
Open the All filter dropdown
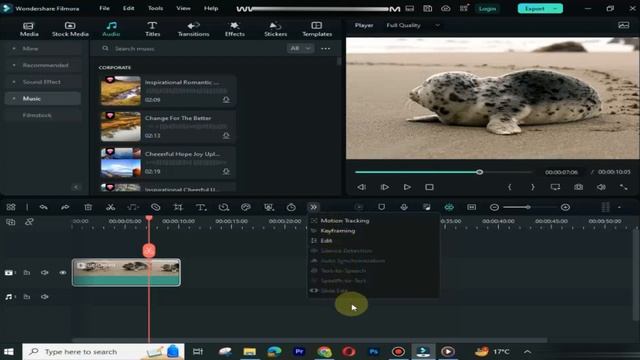click(x=300, y=49)
